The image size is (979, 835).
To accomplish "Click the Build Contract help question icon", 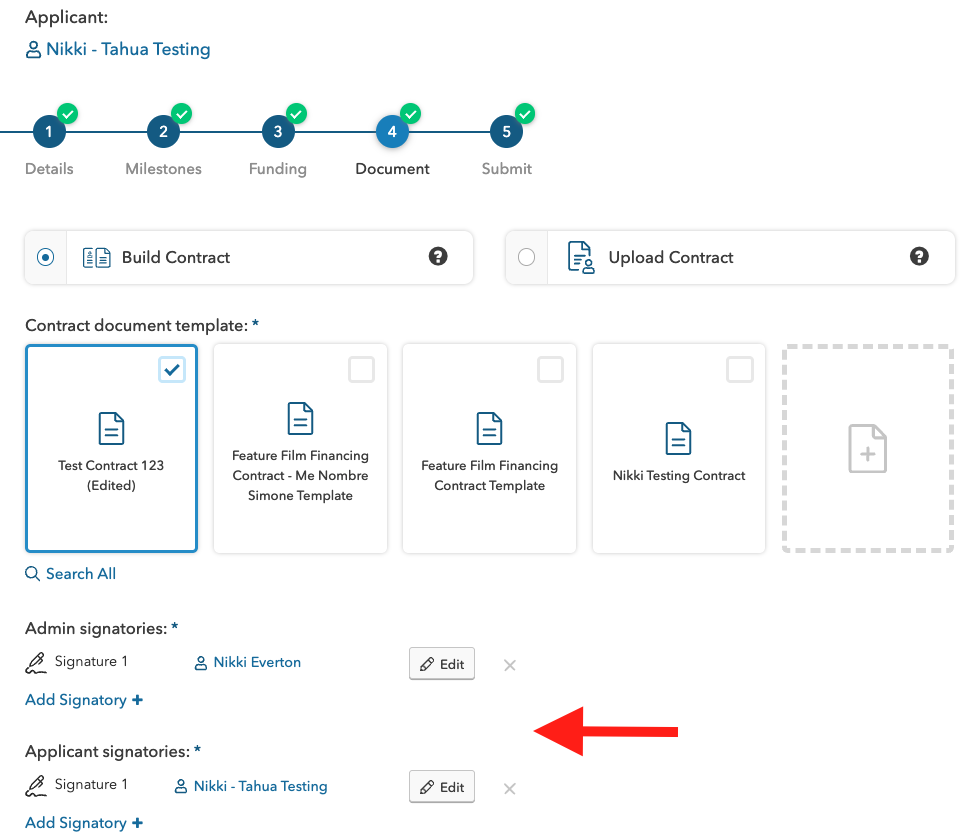I will (x=438, y=257).
